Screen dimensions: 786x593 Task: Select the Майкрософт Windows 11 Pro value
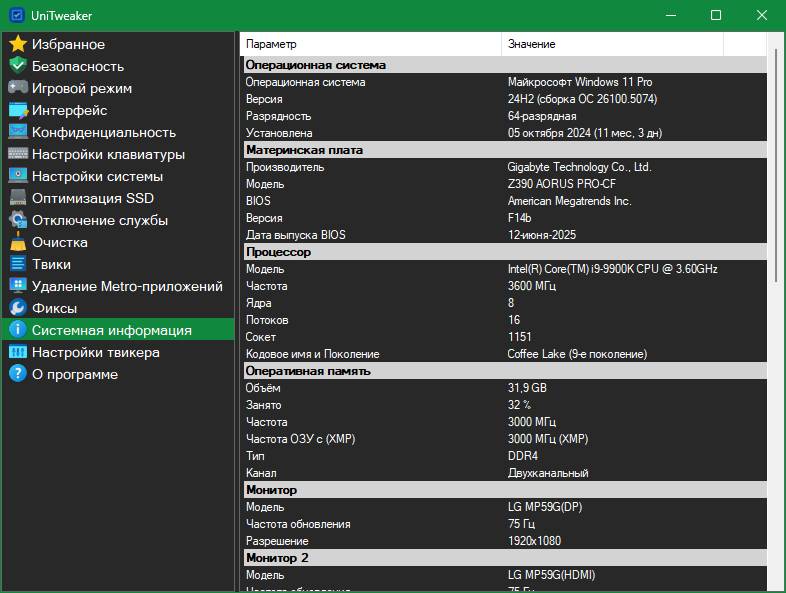(x=580, y=82)
